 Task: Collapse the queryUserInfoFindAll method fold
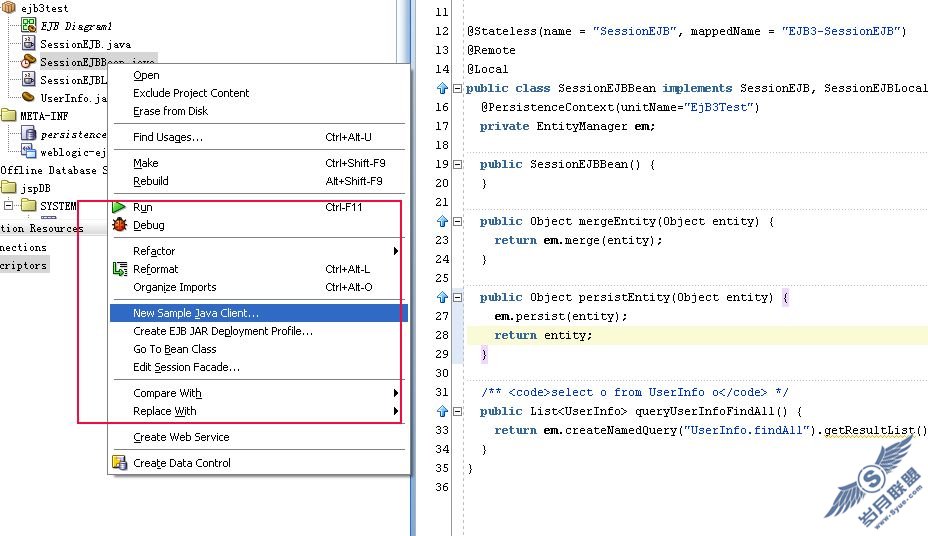click(457, 411)
